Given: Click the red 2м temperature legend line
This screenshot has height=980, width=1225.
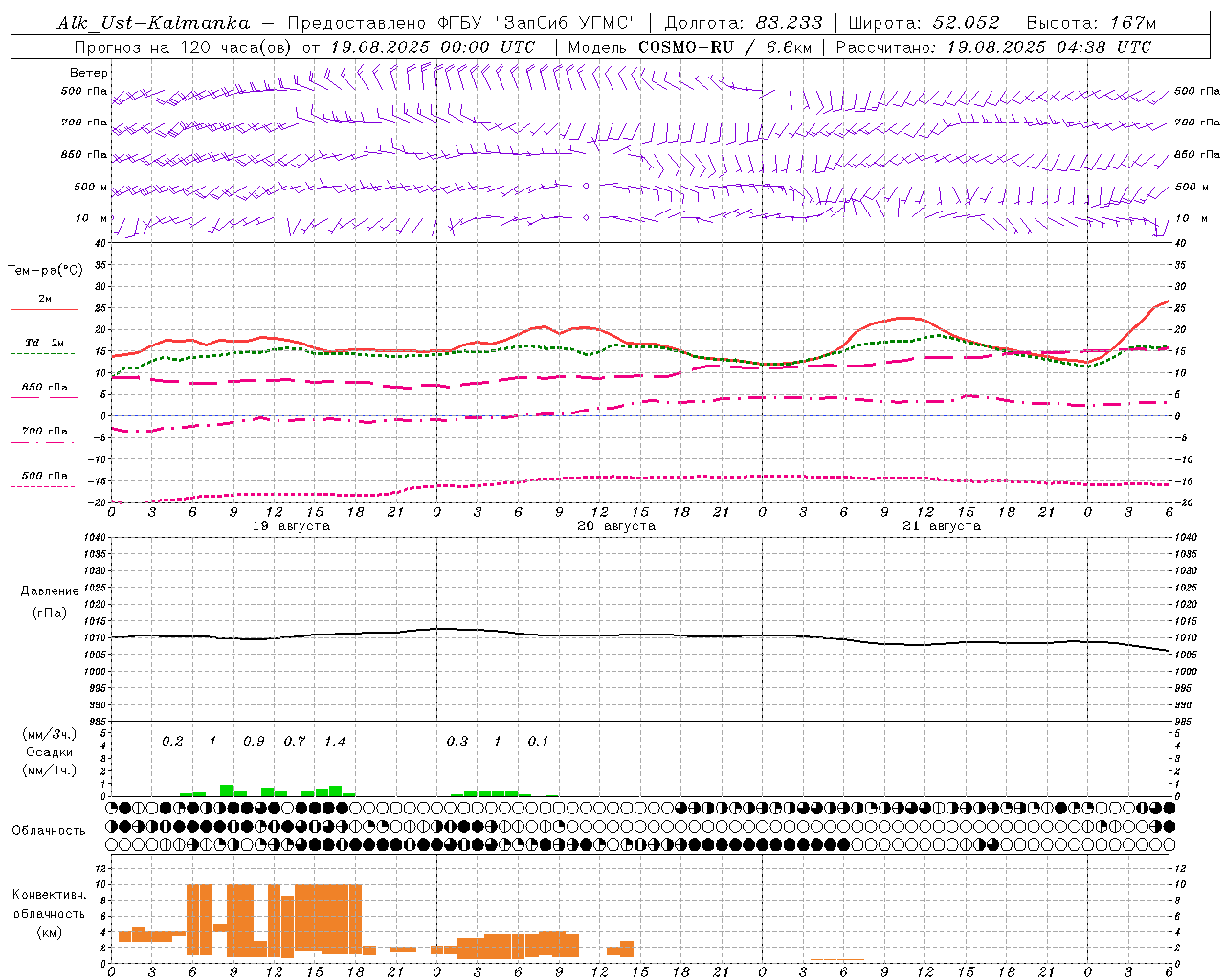Looking at the screenshot, I should pos(44,309).
